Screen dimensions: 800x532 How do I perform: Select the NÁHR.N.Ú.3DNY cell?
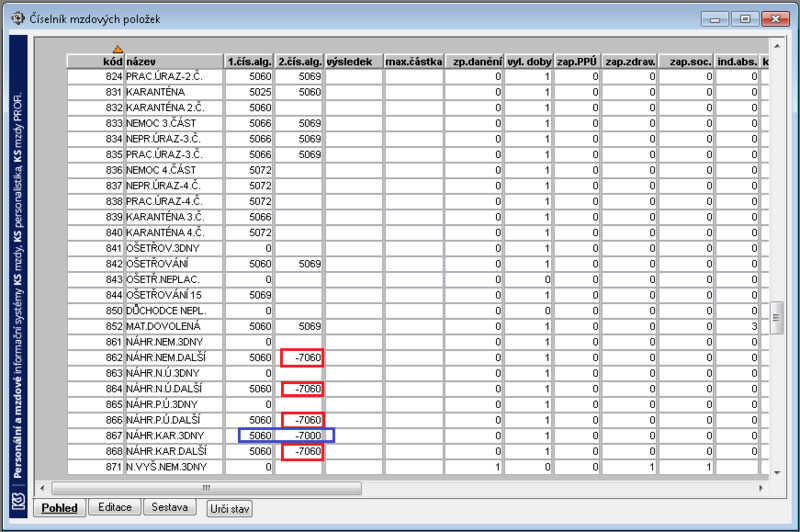pyautogui.click(x=174, y=373)
